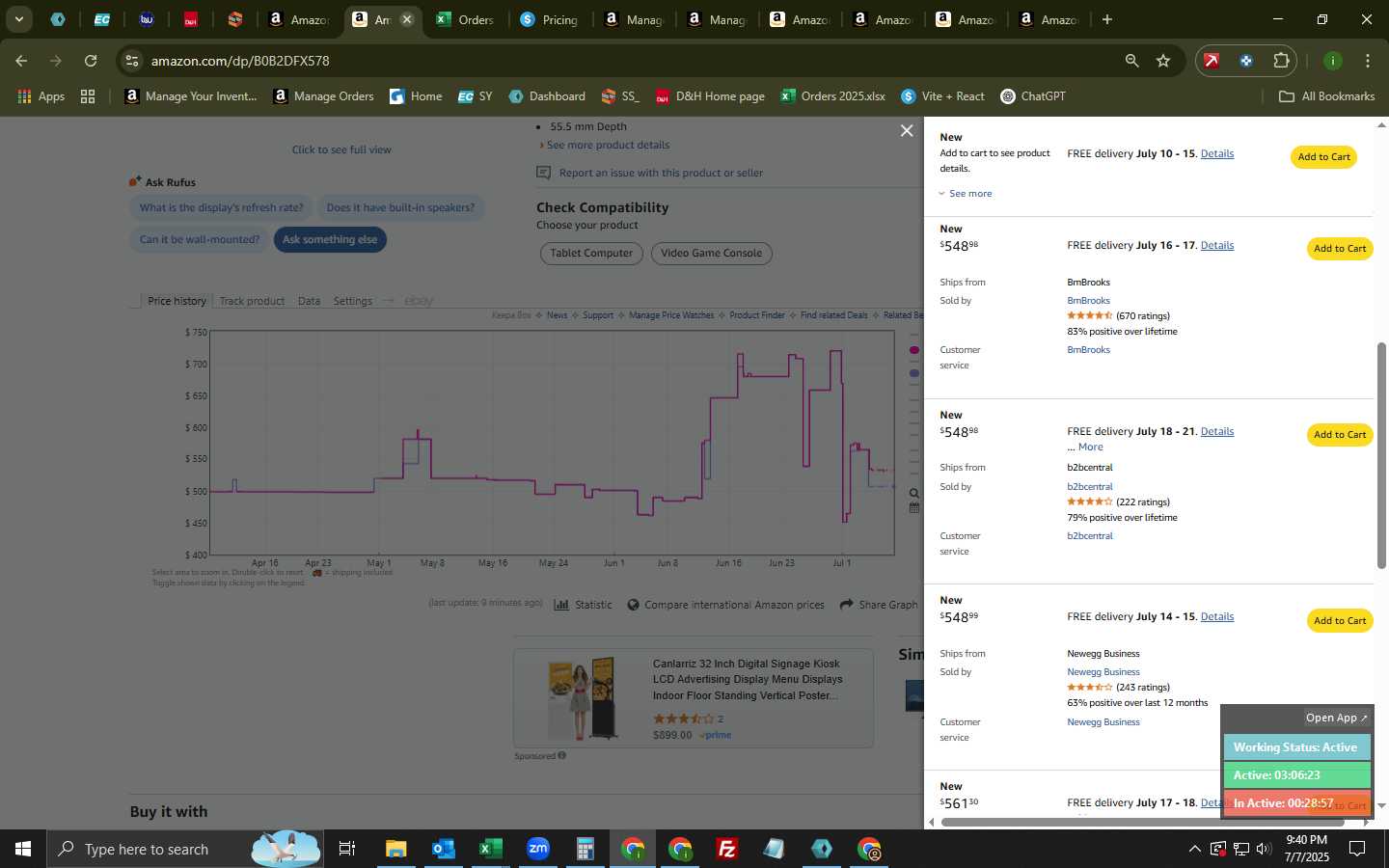The image size is (1389, 868).
Task: Click the Share Graph arrow icon
Action: pyautogui.click(x=847, y=605)
